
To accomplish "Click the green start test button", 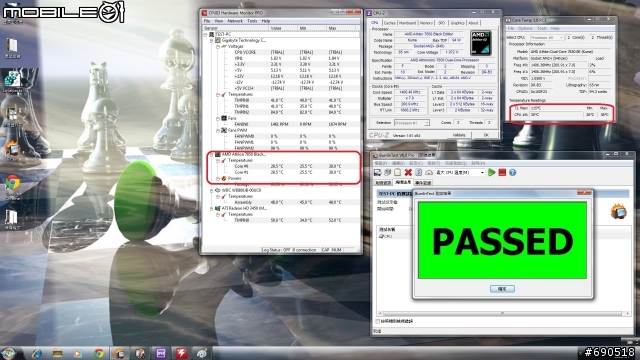I will pos(491,173).
